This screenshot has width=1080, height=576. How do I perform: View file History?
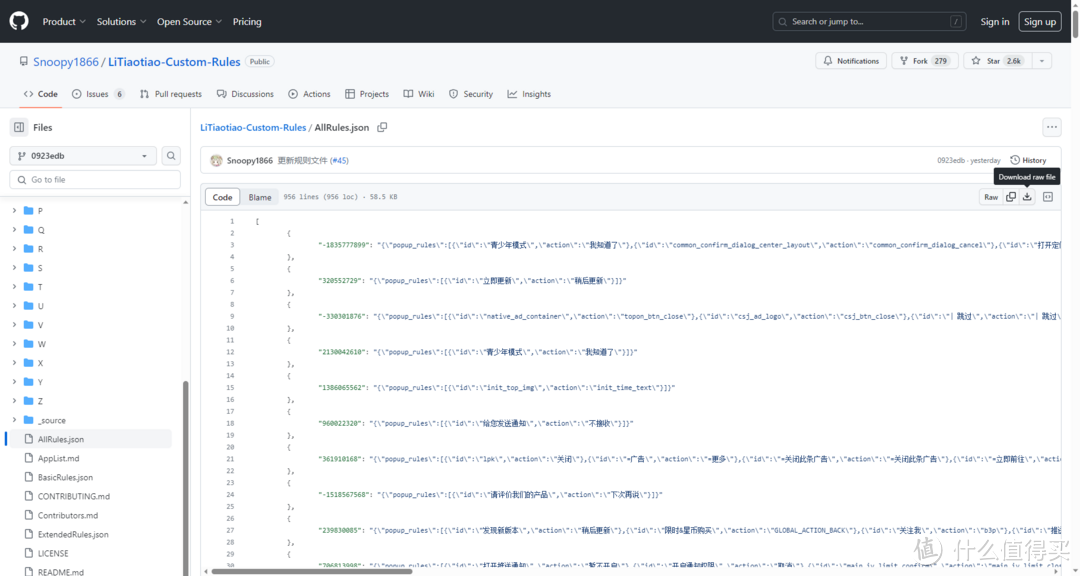(1028, 161)
